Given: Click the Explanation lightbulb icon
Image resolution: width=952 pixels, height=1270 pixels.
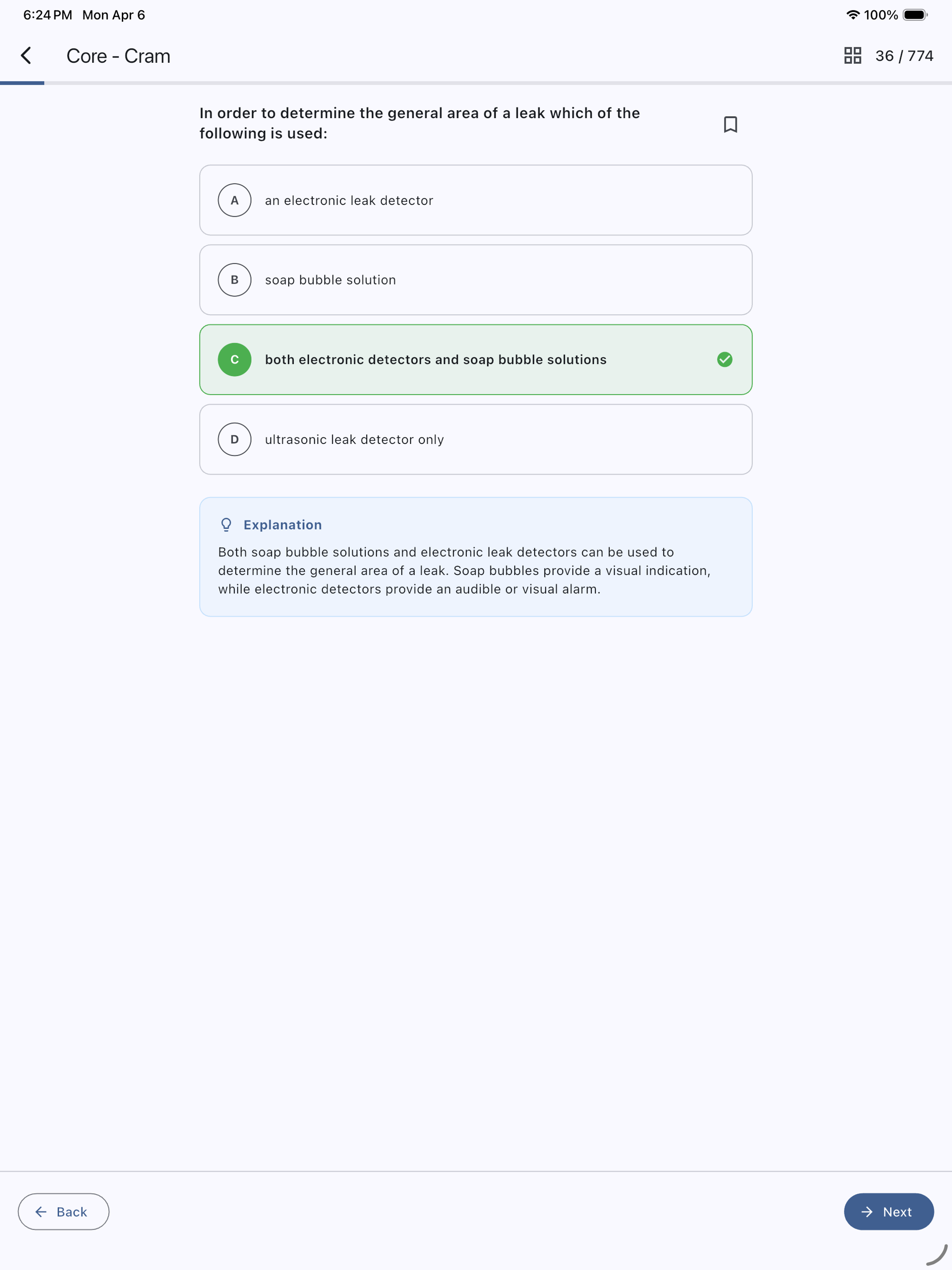Looking at the screenshot, I should 226,525.
